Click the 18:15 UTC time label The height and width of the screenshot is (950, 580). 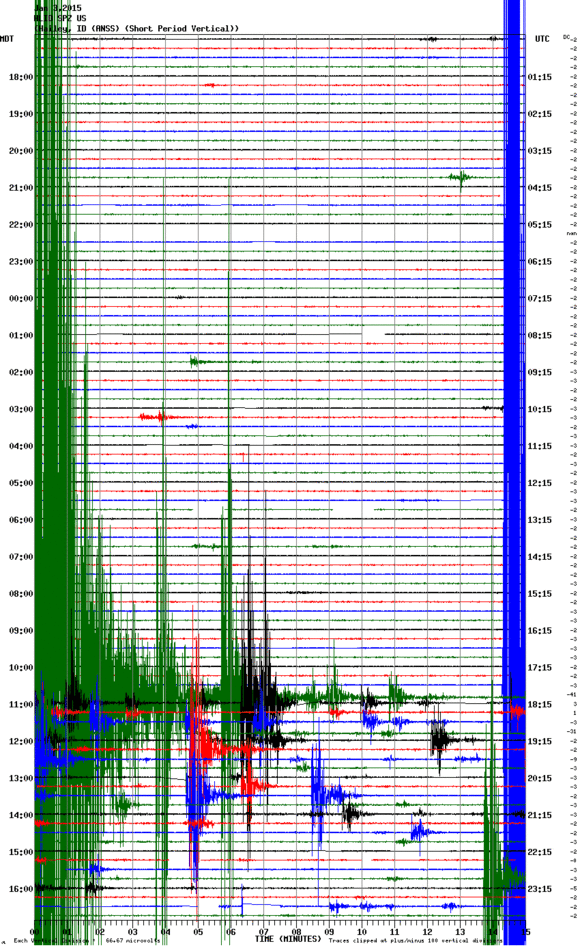click(x=539, y=704)
